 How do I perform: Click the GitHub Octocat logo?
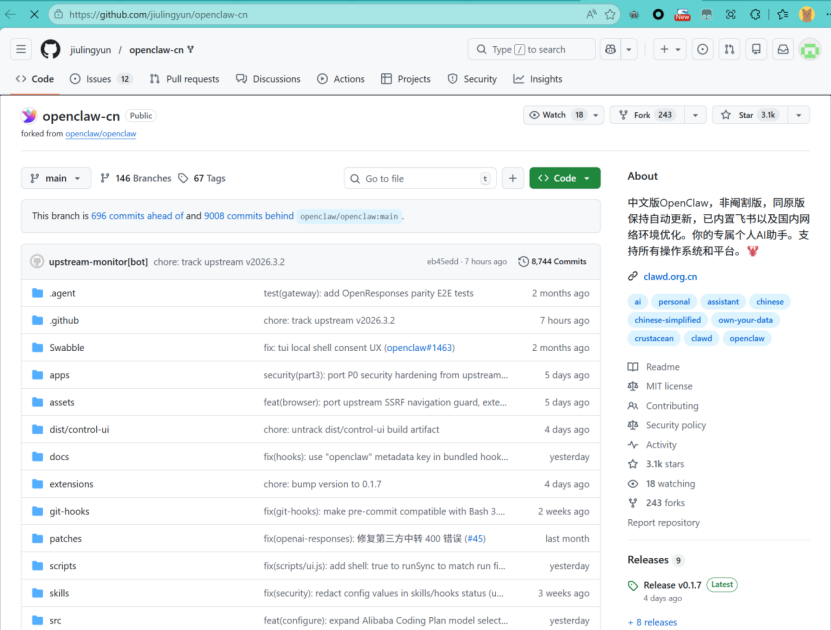pyautogui.click(x=50, y=49)
